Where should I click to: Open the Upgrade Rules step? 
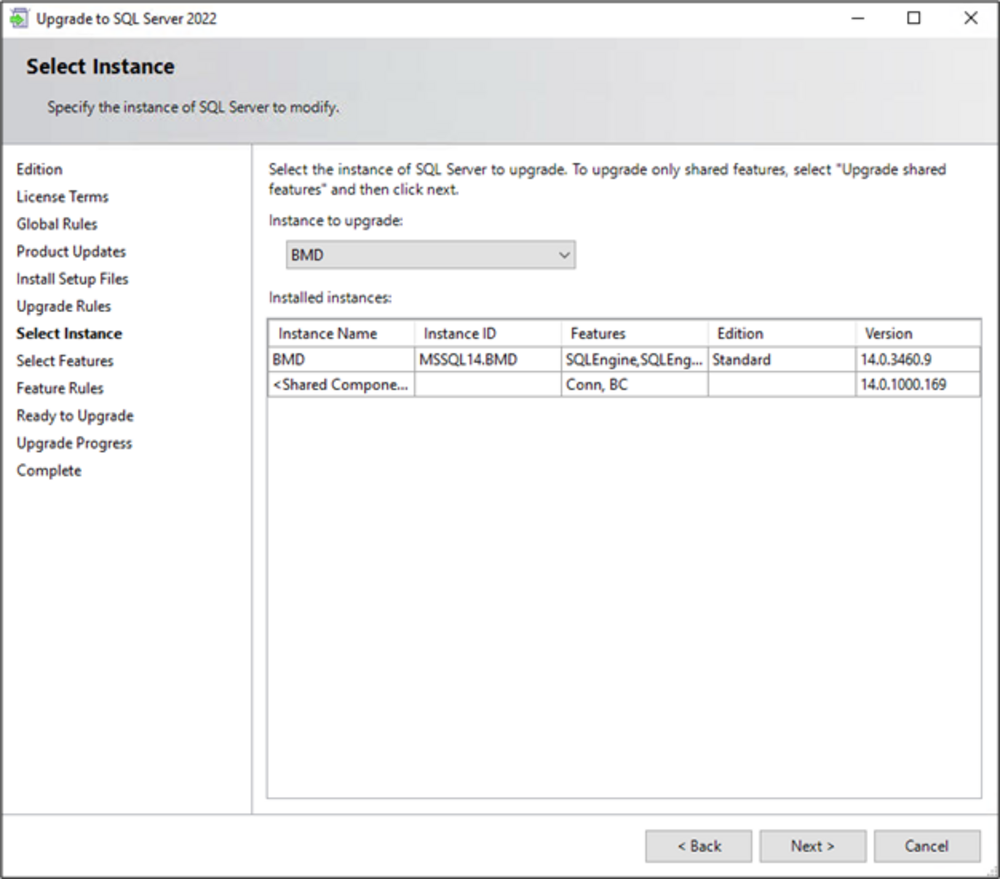64,306
